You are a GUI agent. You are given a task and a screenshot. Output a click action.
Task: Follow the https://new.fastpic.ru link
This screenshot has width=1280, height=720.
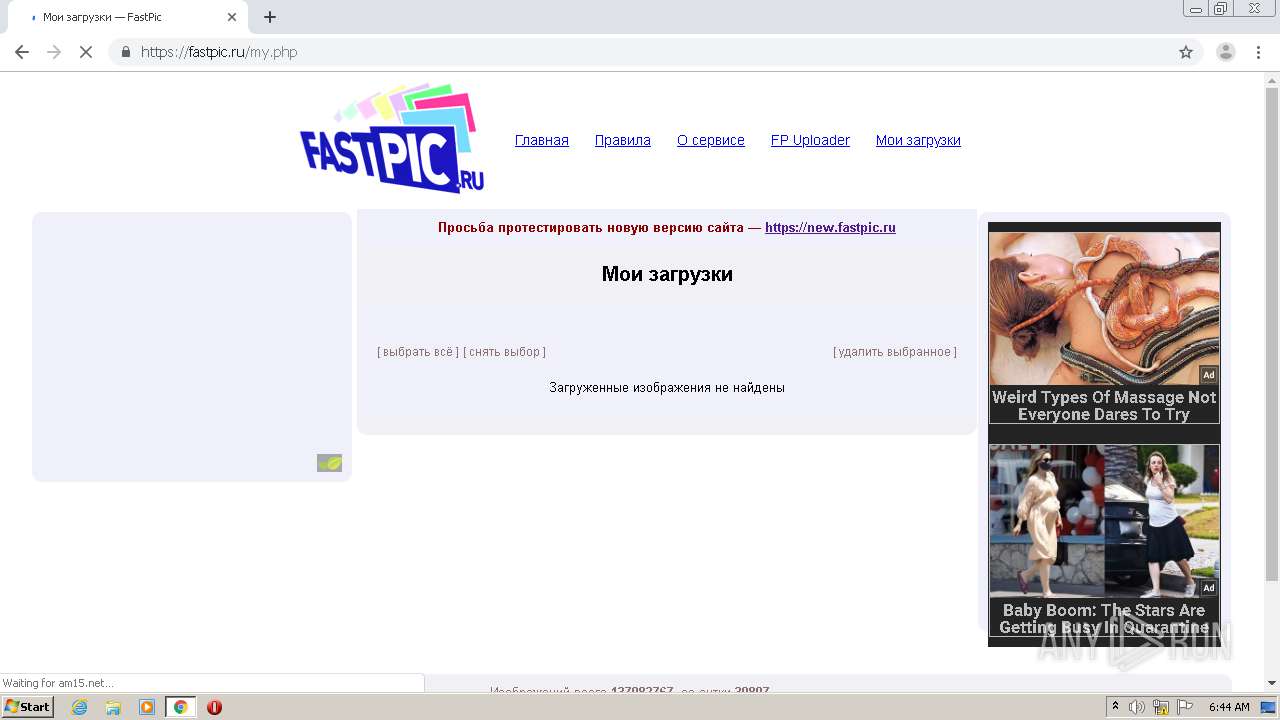click(830, 227)
